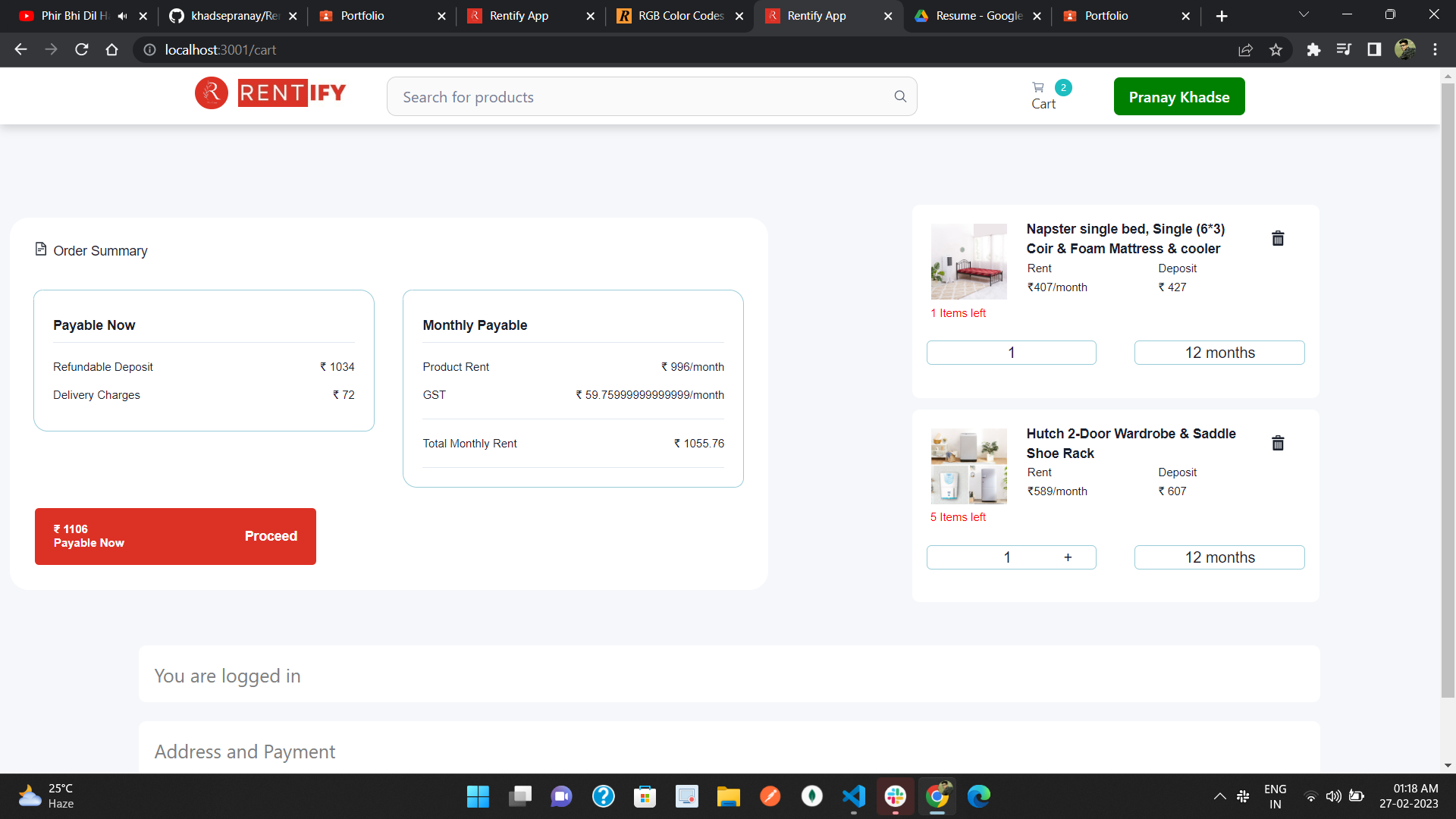Click the search magnifier icon
Image resolution: width=1456 pixels, height=819 pixels.
tap(900, 96)
